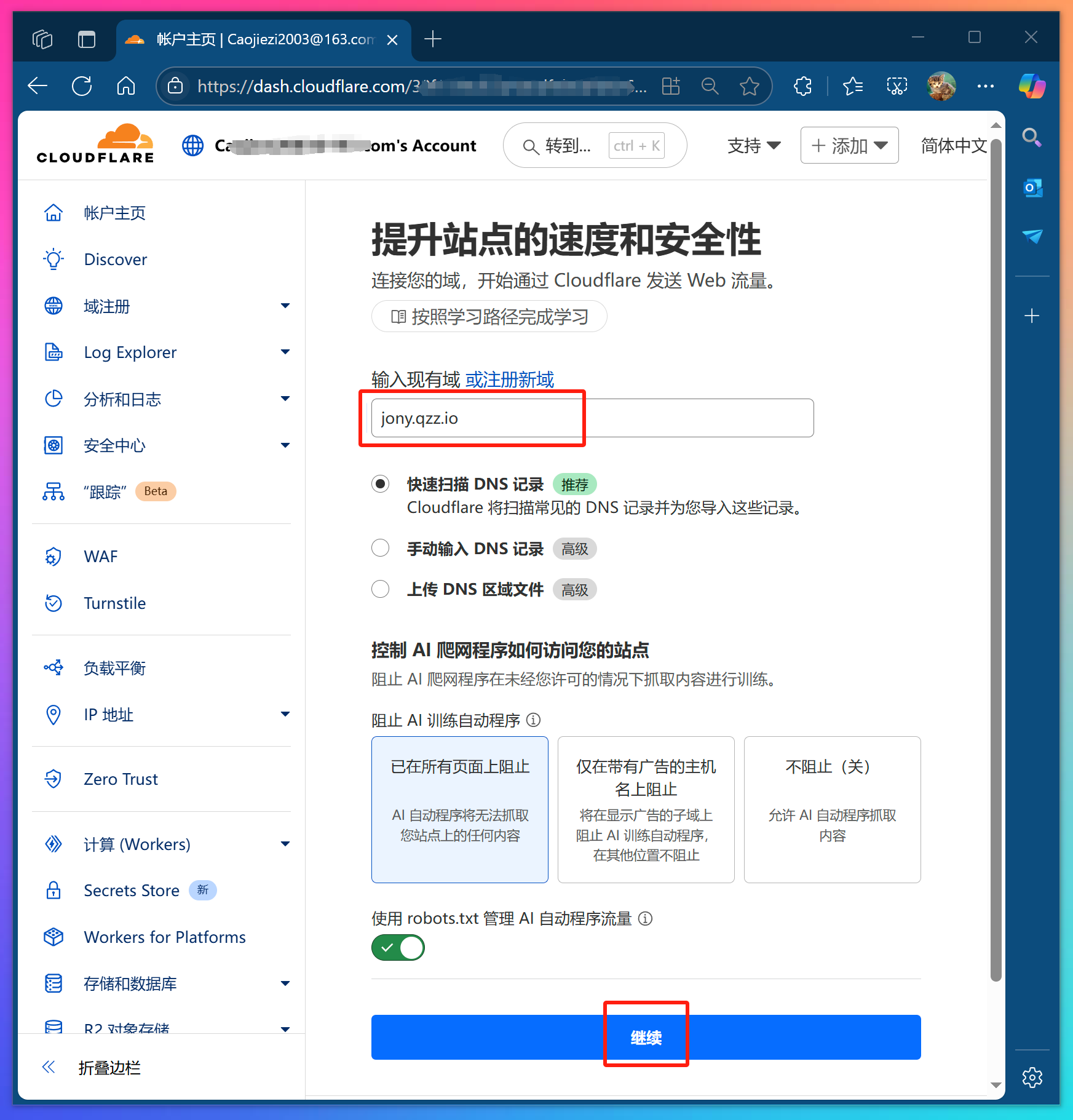This screenshot has height=1120, width=1073.
Task: Select Turnstile in the sidebar
Action: coord(114,603)
